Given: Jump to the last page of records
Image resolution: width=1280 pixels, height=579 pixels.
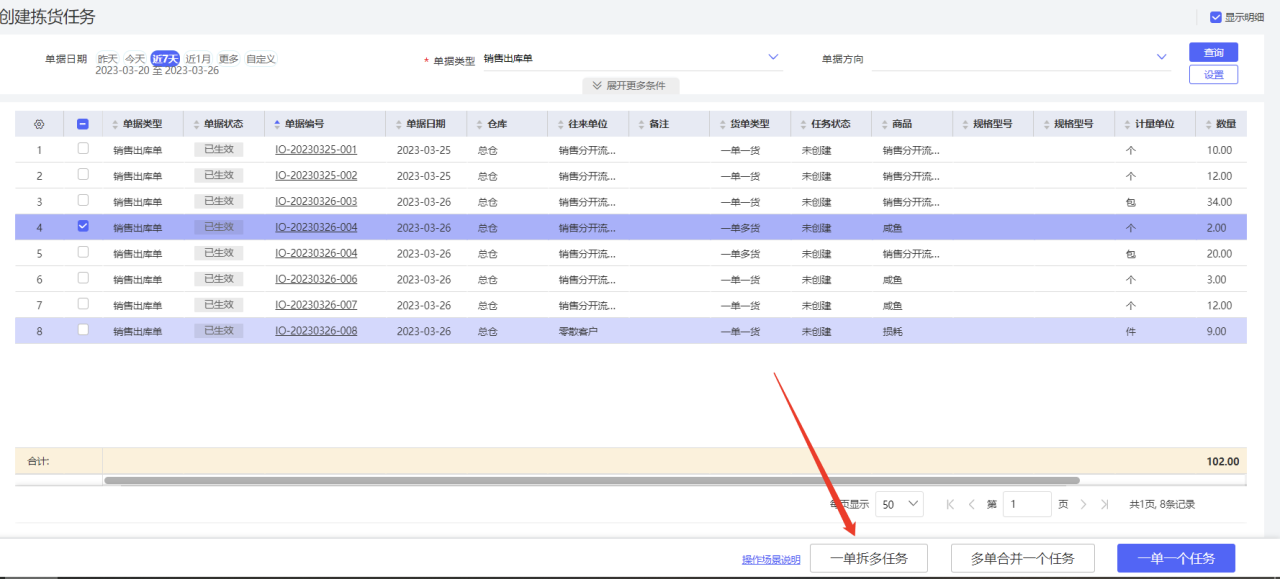Looking at the screenshot, I should tap(1104, 505).
